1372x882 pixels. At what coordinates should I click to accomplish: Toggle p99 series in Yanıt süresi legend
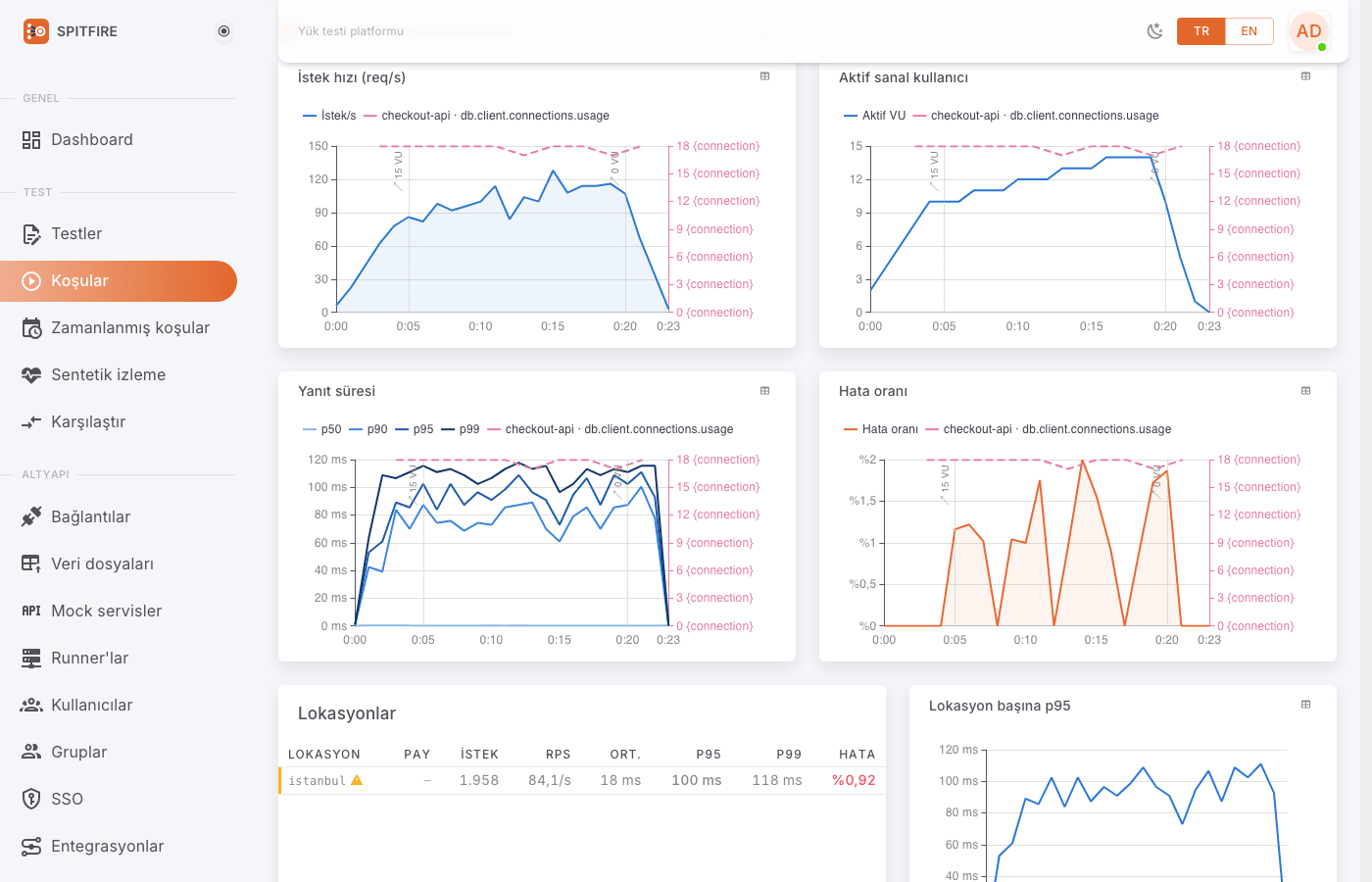[461, 429]
